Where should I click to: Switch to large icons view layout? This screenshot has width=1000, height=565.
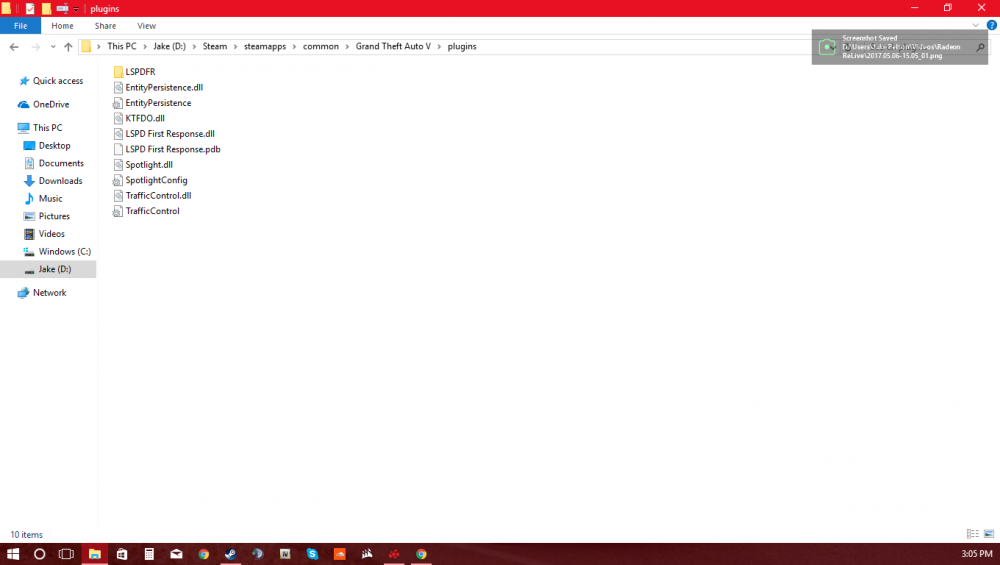click(989, 534)
